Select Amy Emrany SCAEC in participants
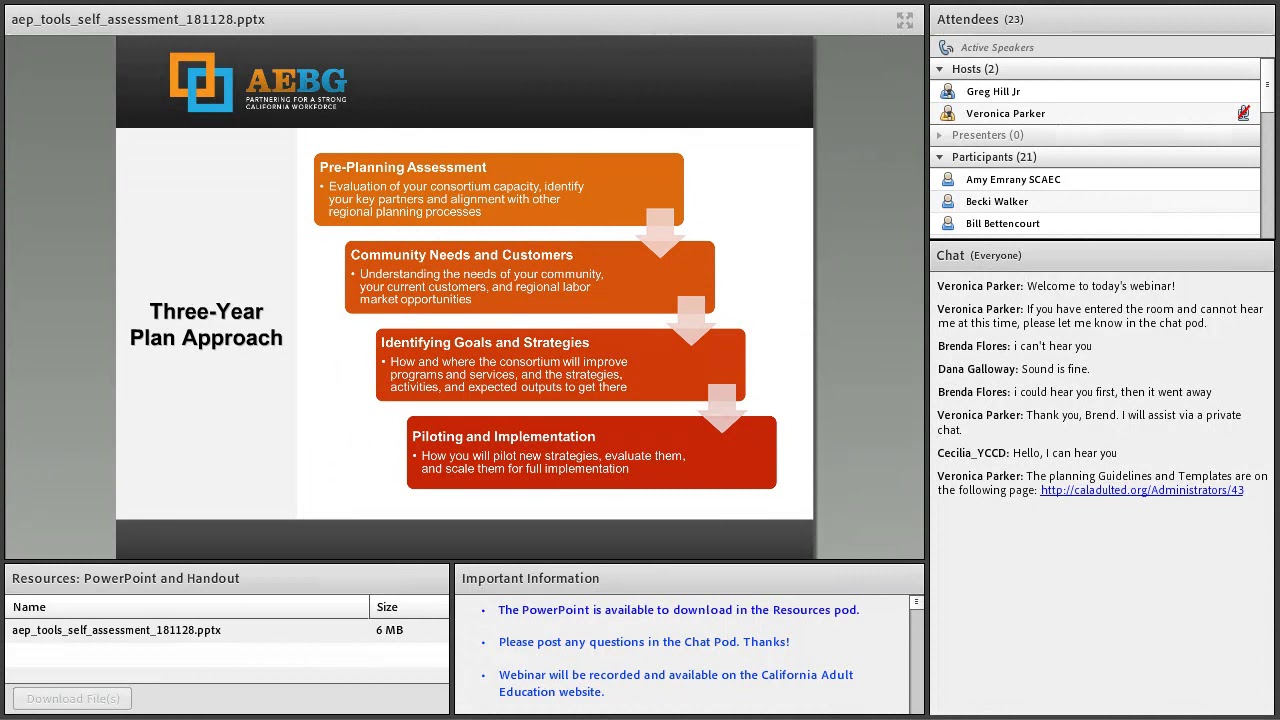 click(x=1095, y=179)
